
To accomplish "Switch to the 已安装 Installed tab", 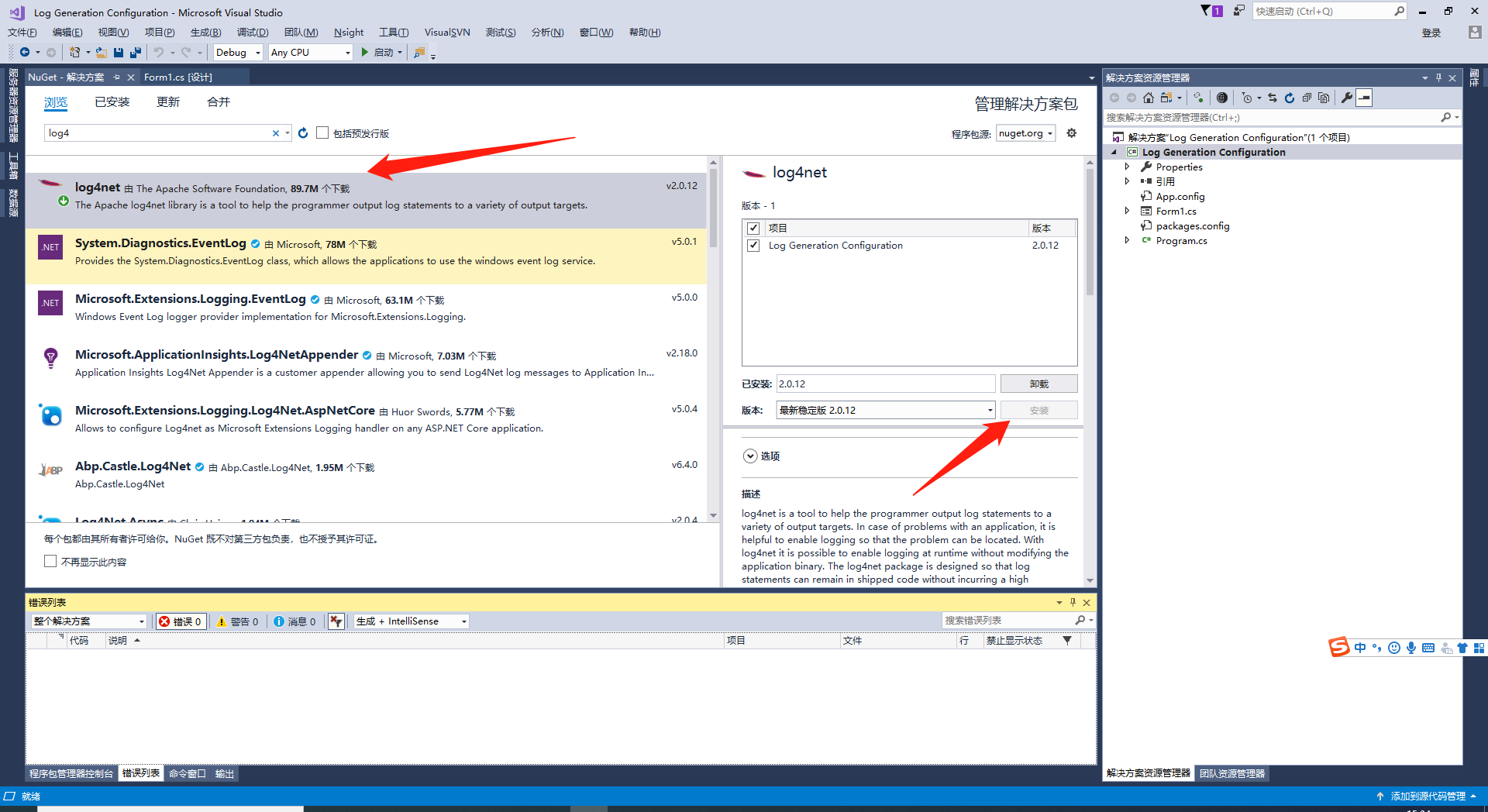I will click(x=112, y=101).
